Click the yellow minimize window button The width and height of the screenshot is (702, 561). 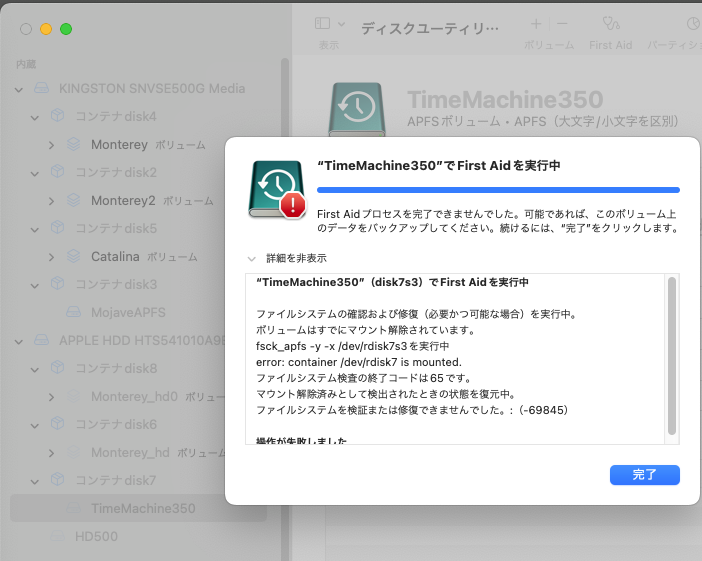(x=46, y=29)
